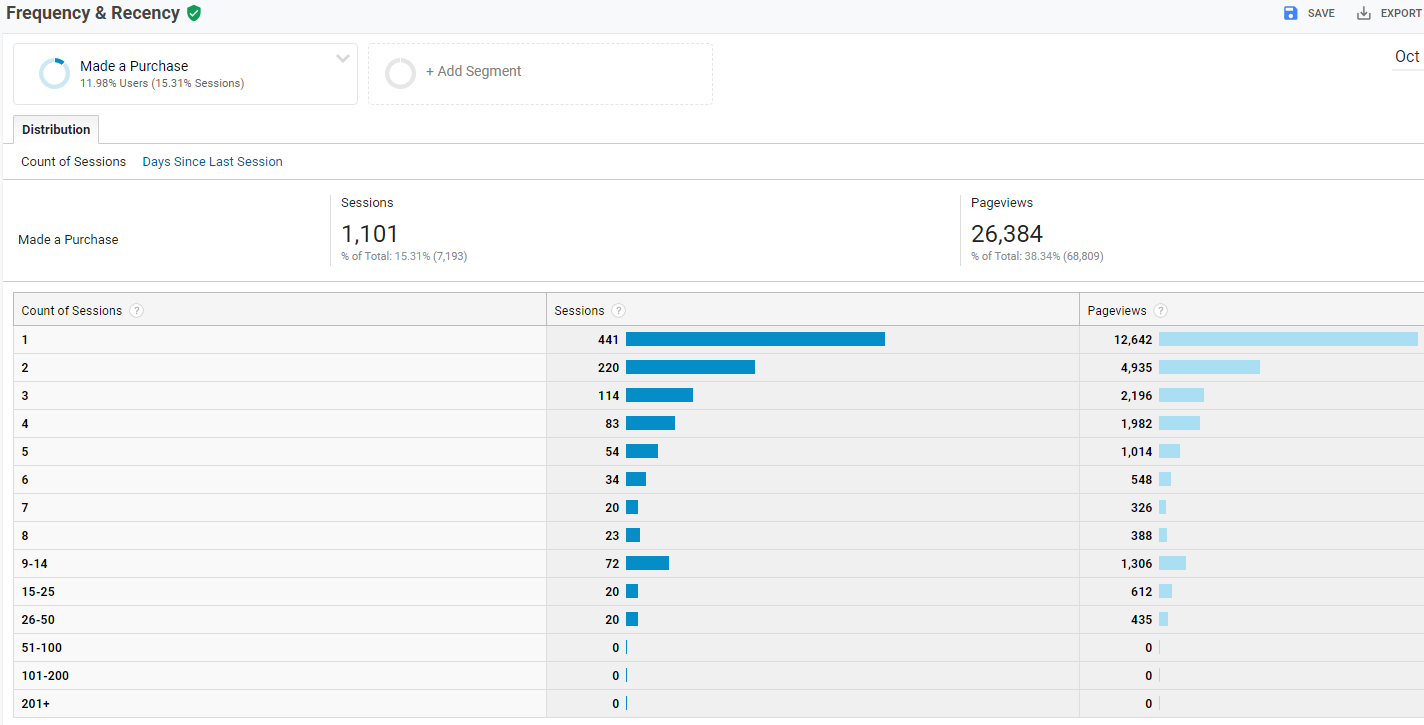Click the Sessions bar for count 2
The image size is (1424, 725).
tap(690, 367)
